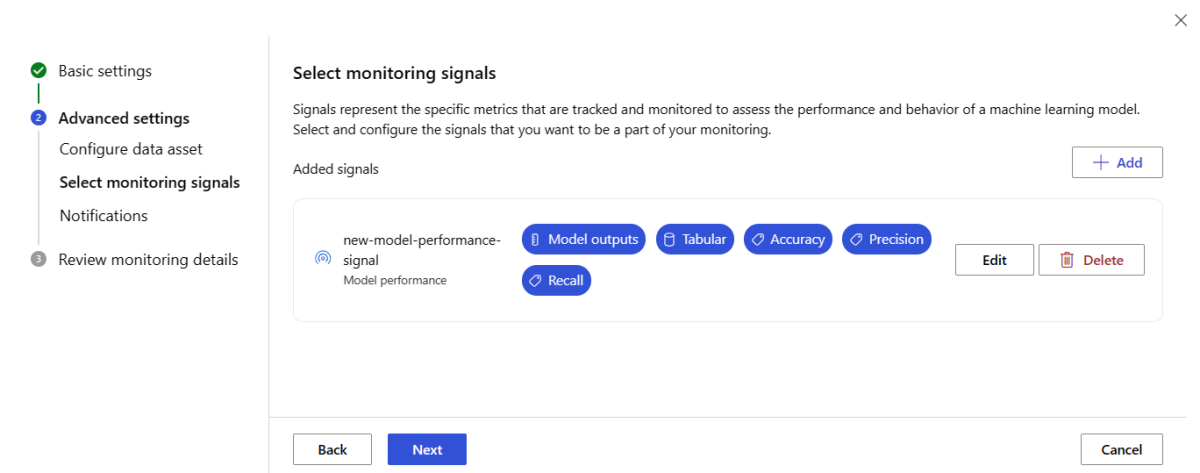Close the dialog with the X icon
Screen dimensions: 1200x473
pos(1180,20)
